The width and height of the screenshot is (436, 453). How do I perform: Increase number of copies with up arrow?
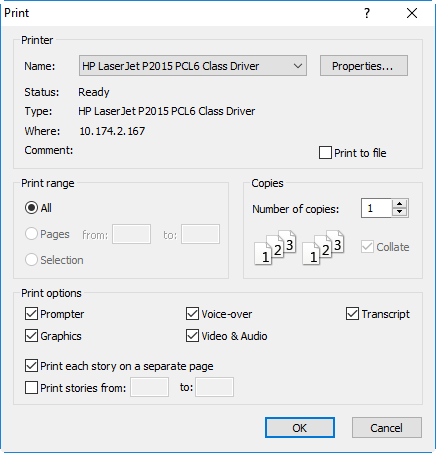399,204
